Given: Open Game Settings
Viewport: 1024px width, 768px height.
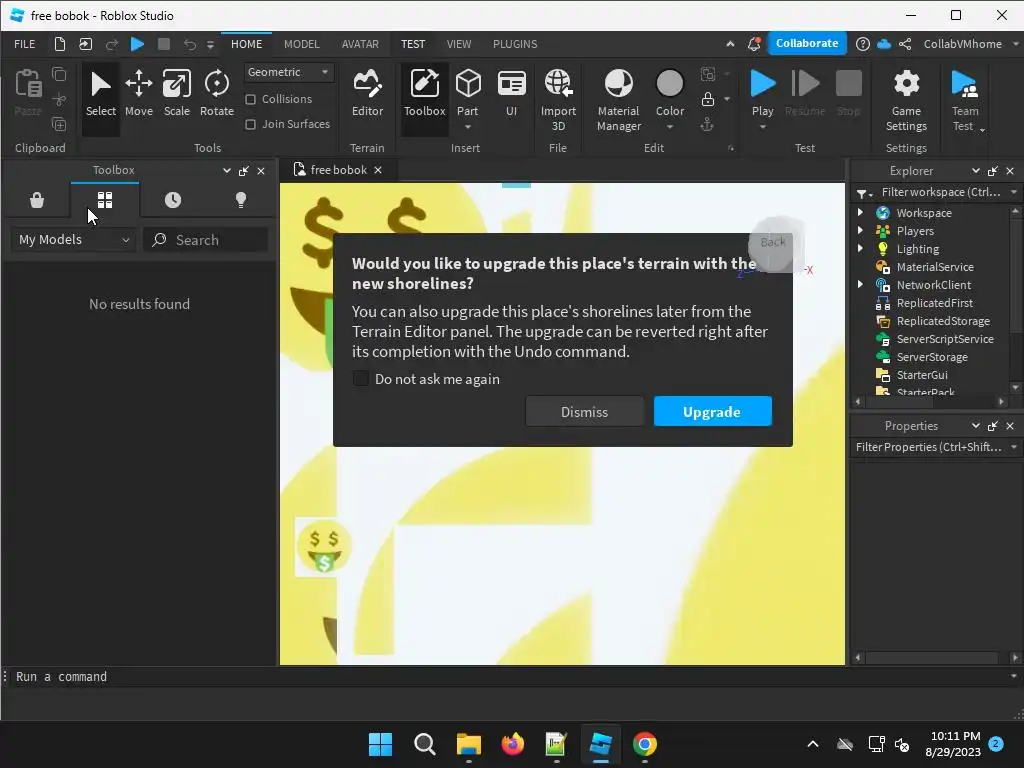Looking at the screenshot, I should [906, 100].
